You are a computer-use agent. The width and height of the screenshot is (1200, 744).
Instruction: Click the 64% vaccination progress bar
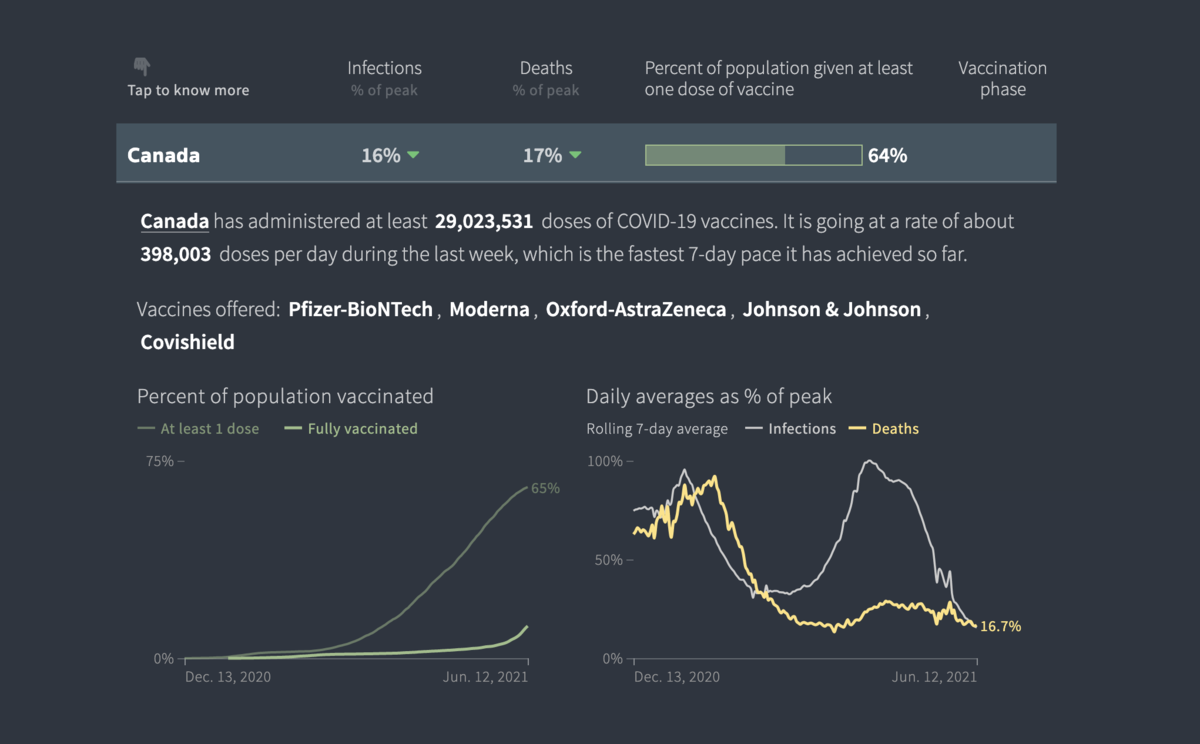[x=753, y=155]
